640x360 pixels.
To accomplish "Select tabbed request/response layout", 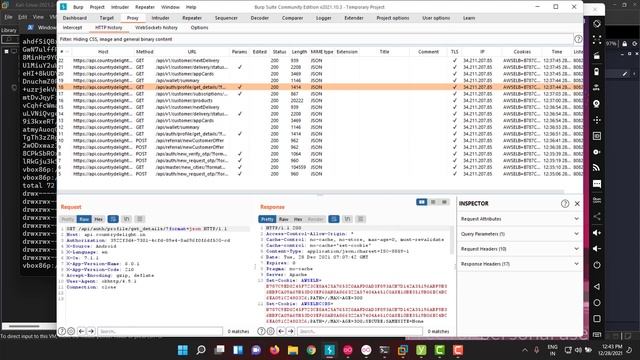I will [x=444, y=202].
